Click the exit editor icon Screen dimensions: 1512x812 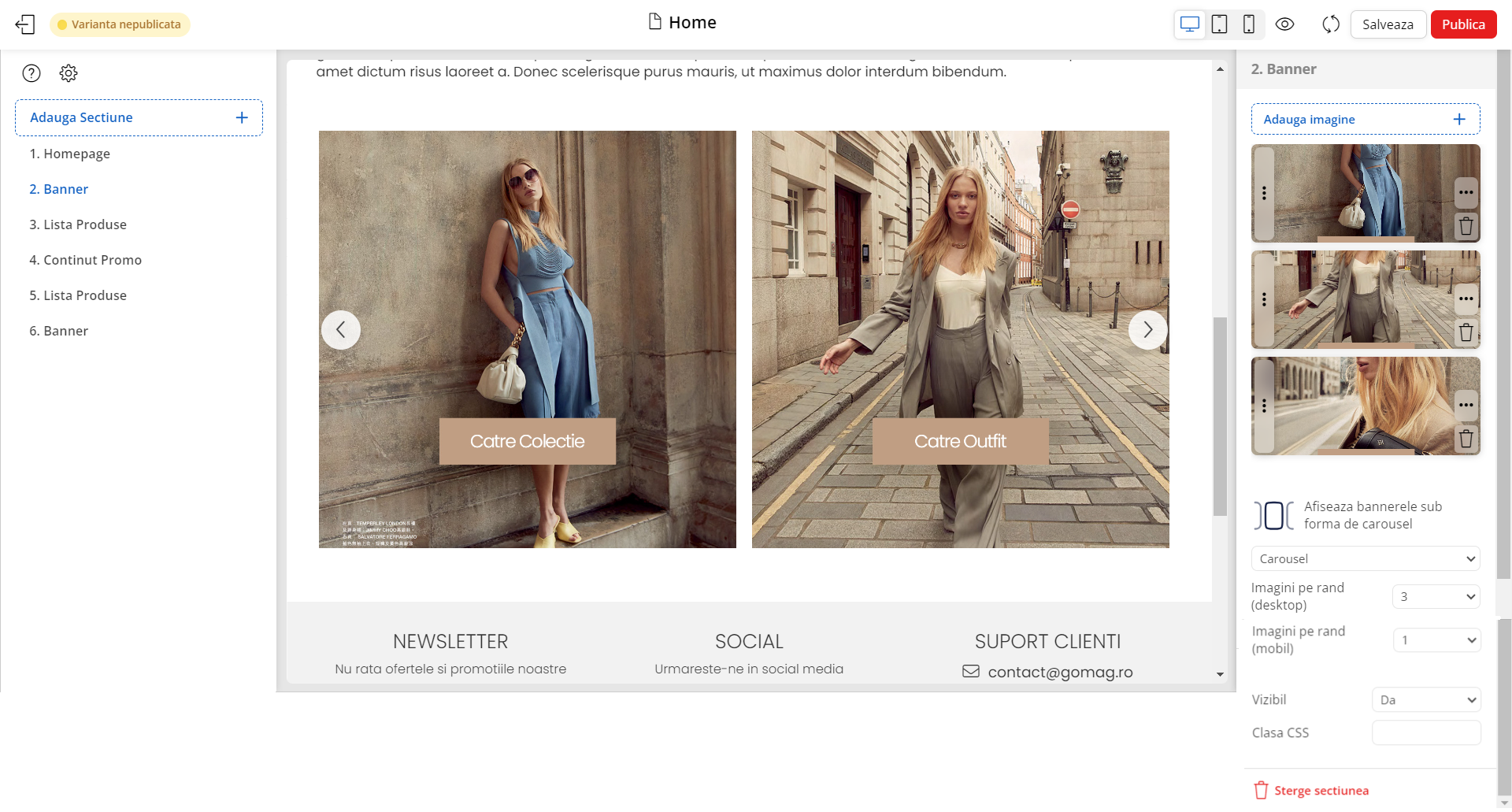tap(25, 24)
